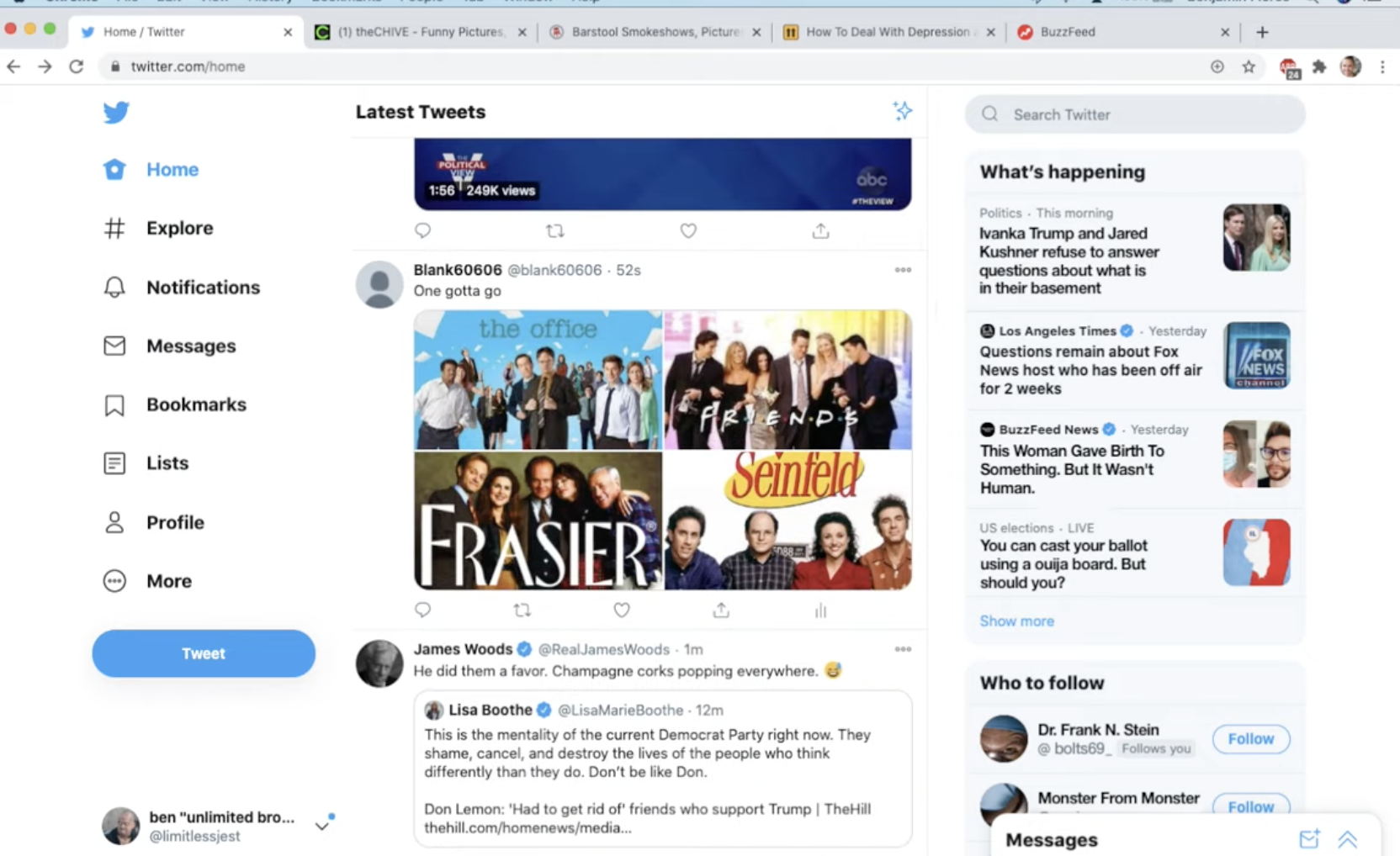This screenshot has width=1400, height=856.
Task: Open the Friends image
Action: [788, 379]
